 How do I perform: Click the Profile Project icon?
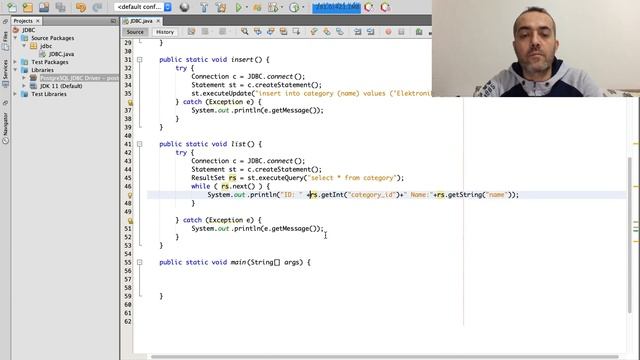273,7
